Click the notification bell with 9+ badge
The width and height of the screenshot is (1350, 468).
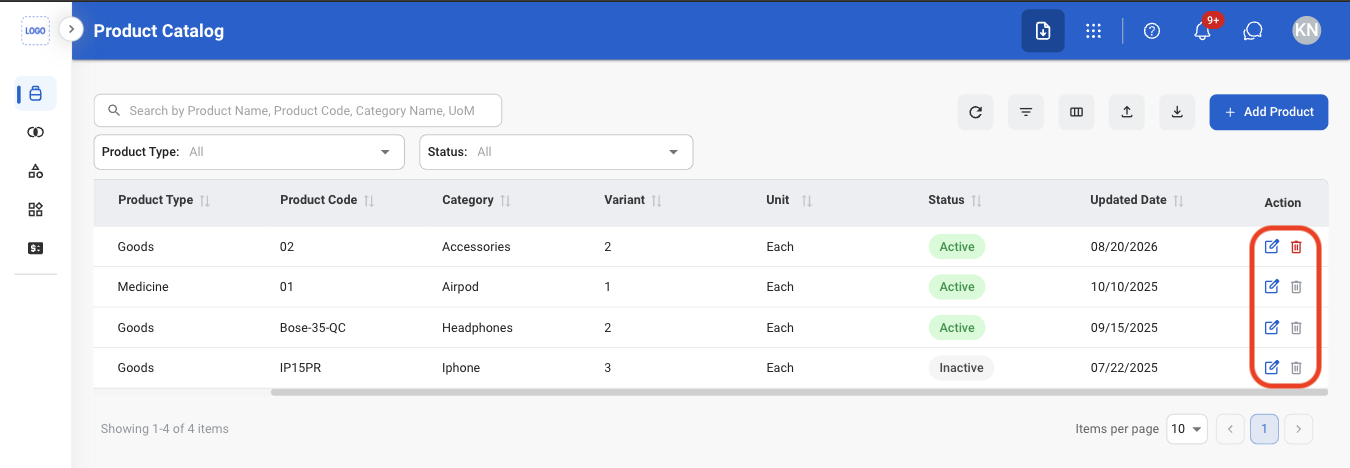(x=1203, y=31)
